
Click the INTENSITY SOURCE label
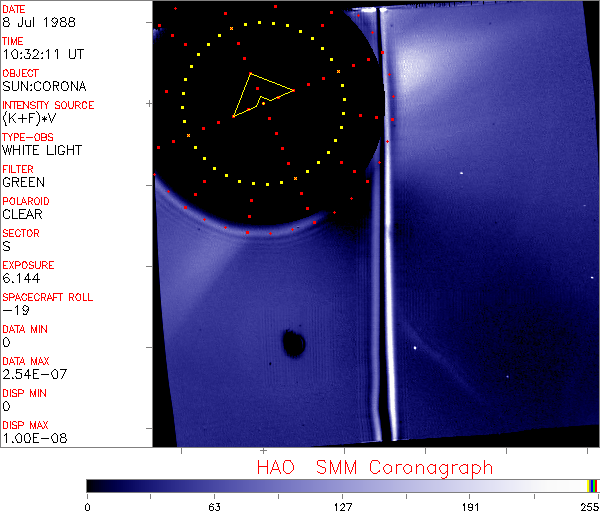point(48,105)
